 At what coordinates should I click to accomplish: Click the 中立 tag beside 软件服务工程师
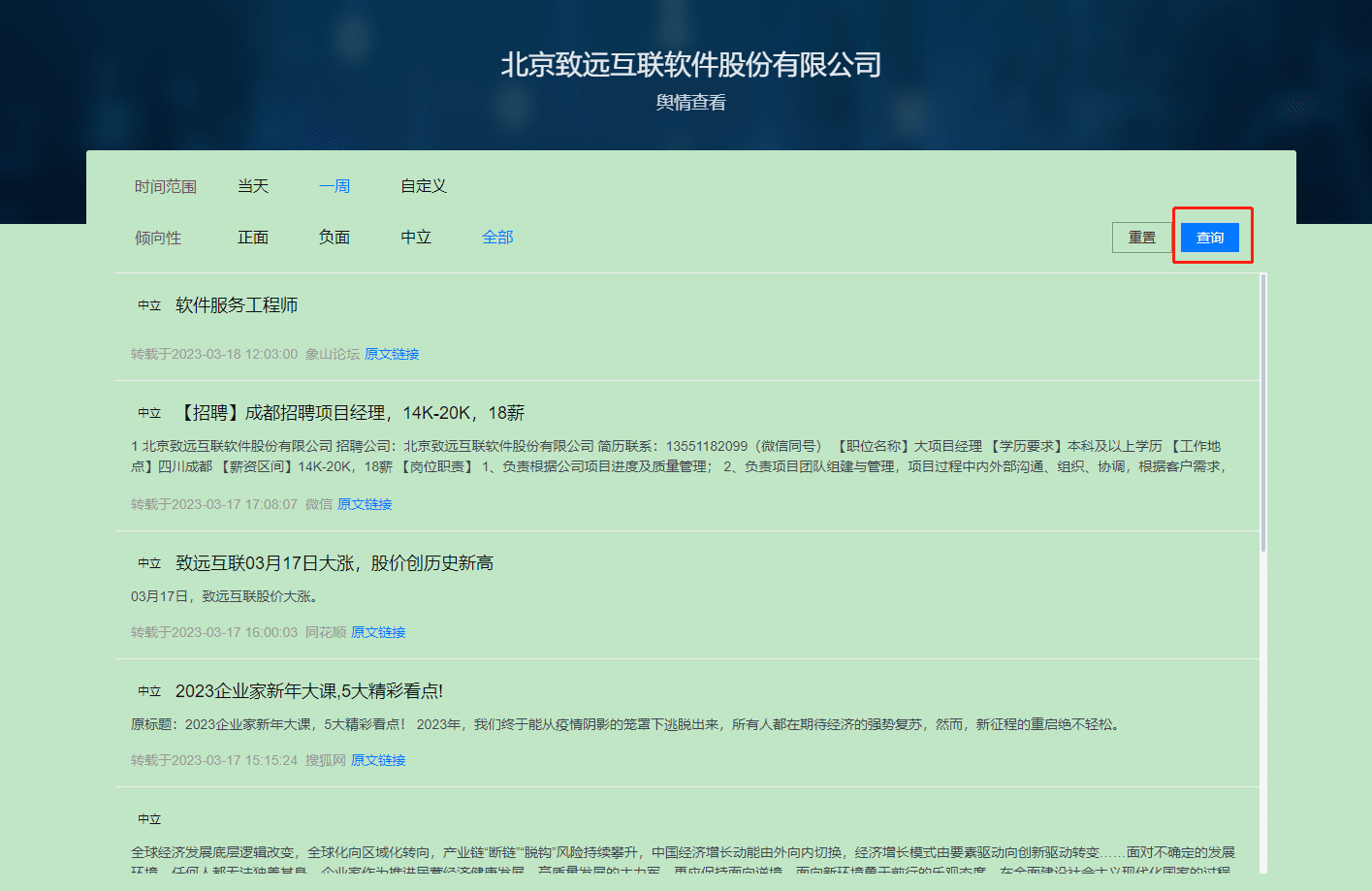click(x=149, y=305)
